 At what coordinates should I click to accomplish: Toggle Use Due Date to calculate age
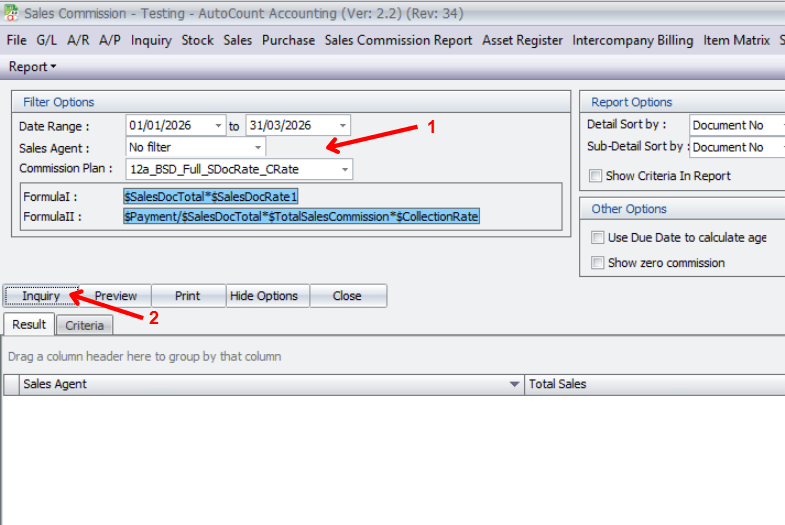coord(598,238)
